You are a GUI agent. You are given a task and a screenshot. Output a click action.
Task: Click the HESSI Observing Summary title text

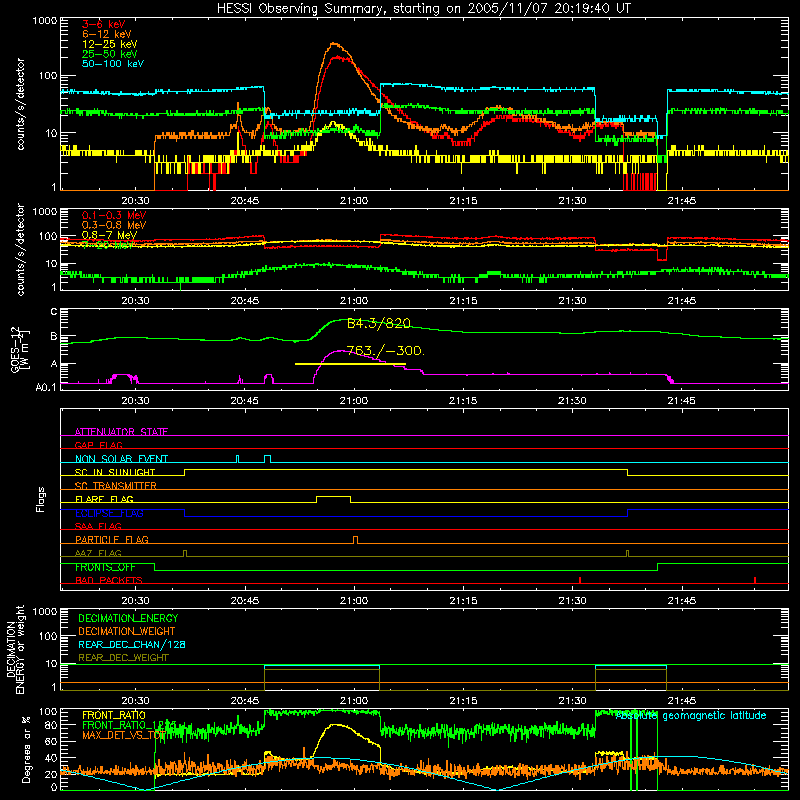(423, 9)
